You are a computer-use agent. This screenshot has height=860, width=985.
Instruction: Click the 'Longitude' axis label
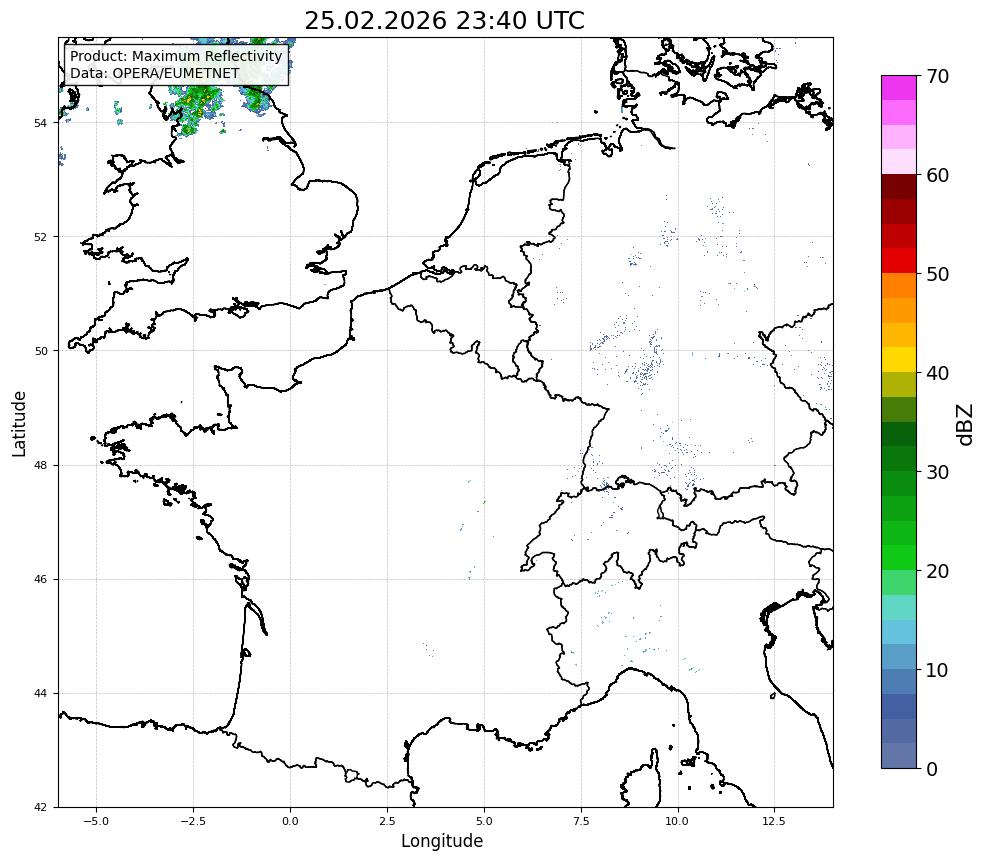pos(442,841)
